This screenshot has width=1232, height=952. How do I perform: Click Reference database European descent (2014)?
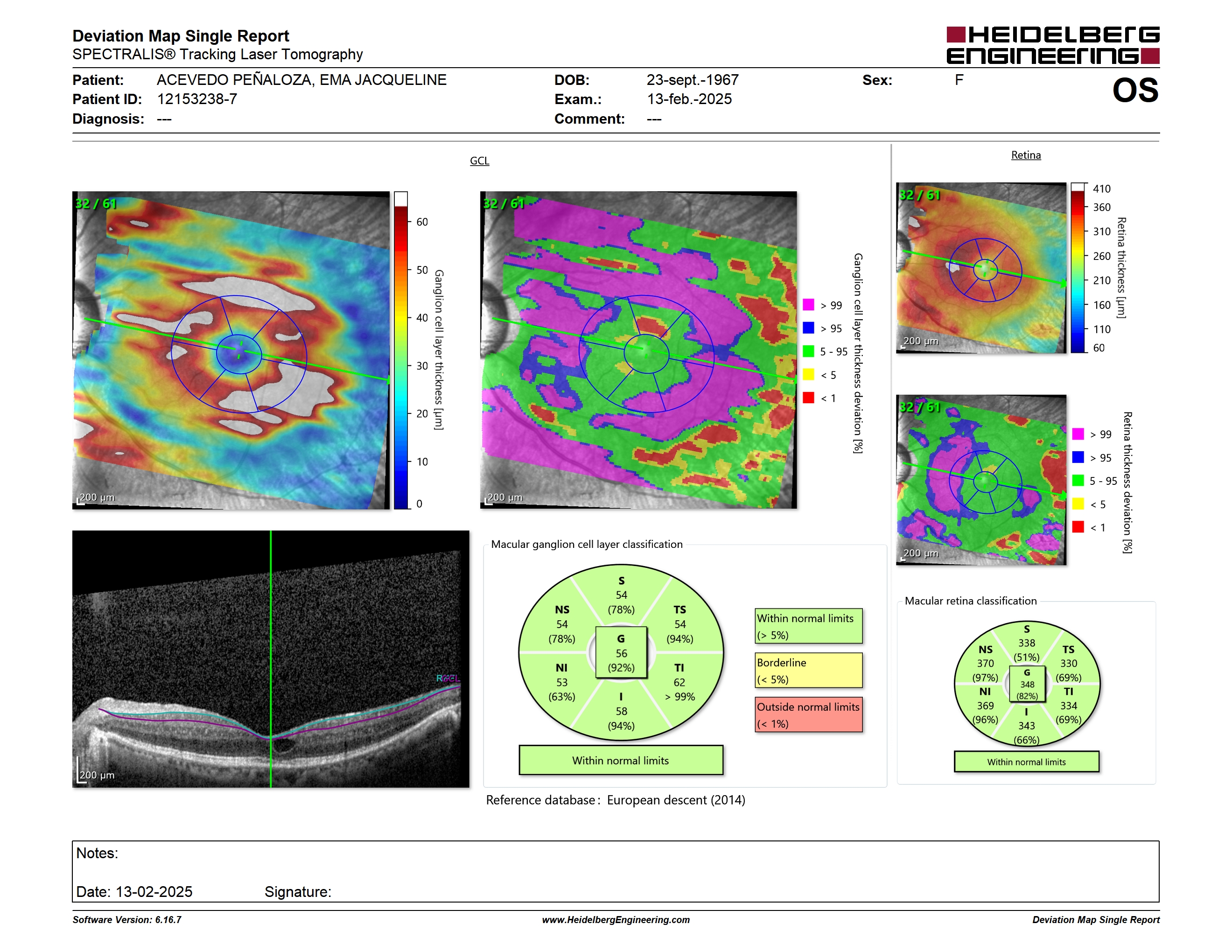point(616,800)
